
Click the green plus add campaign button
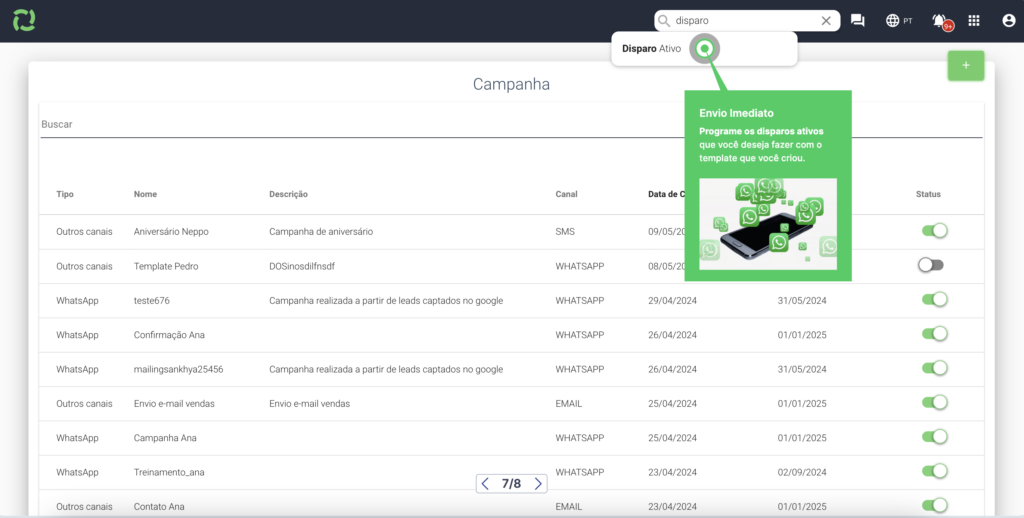(x=965, y=66)
